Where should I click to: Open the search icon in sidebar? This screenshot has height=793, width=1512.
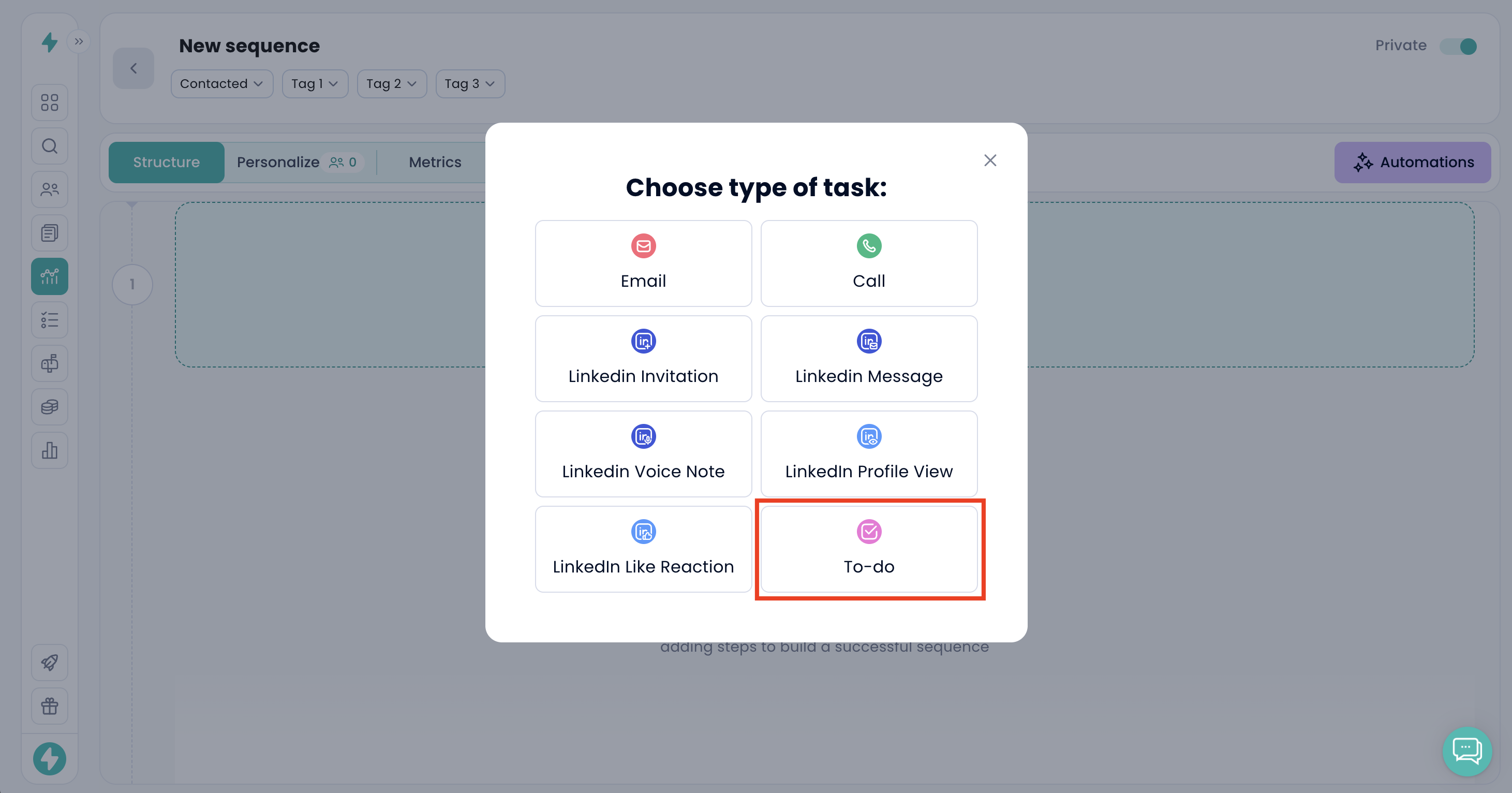coord(49,146)
